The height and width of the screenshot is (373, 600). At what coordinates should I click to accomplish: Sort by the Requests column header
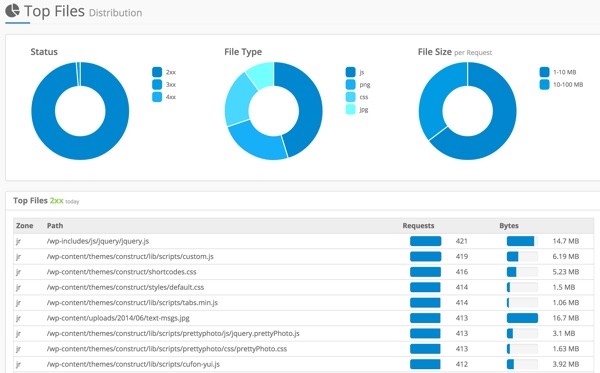[x=418, y=226]
